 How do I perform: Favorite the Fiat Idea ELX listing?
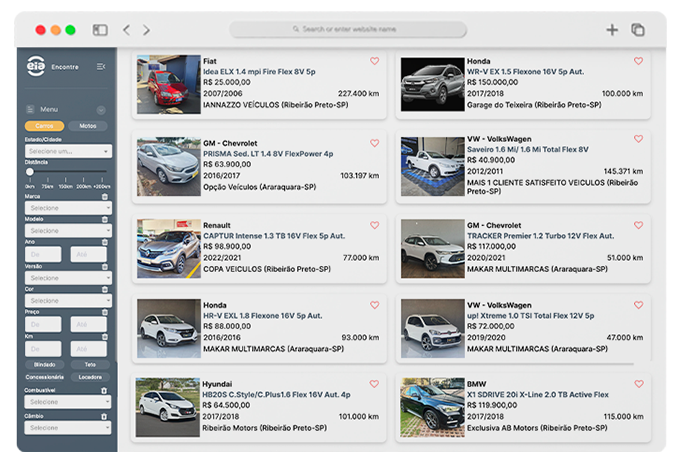pos(375,61)
